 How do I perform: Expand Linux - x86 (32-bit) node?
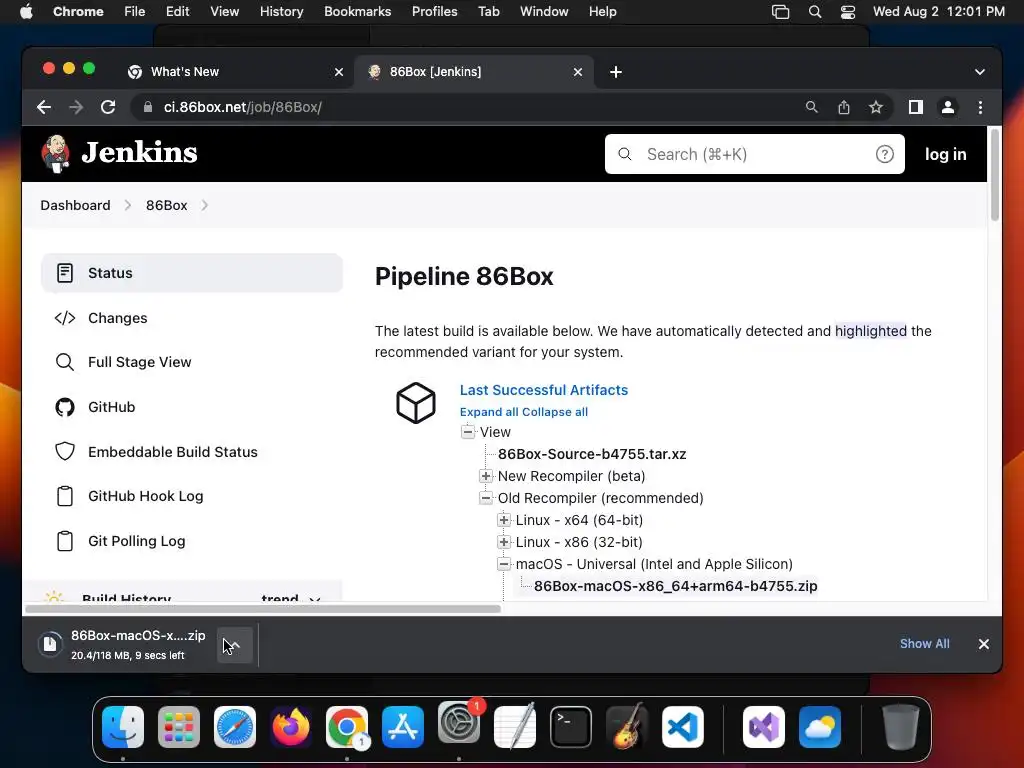[x=504, y=542]
